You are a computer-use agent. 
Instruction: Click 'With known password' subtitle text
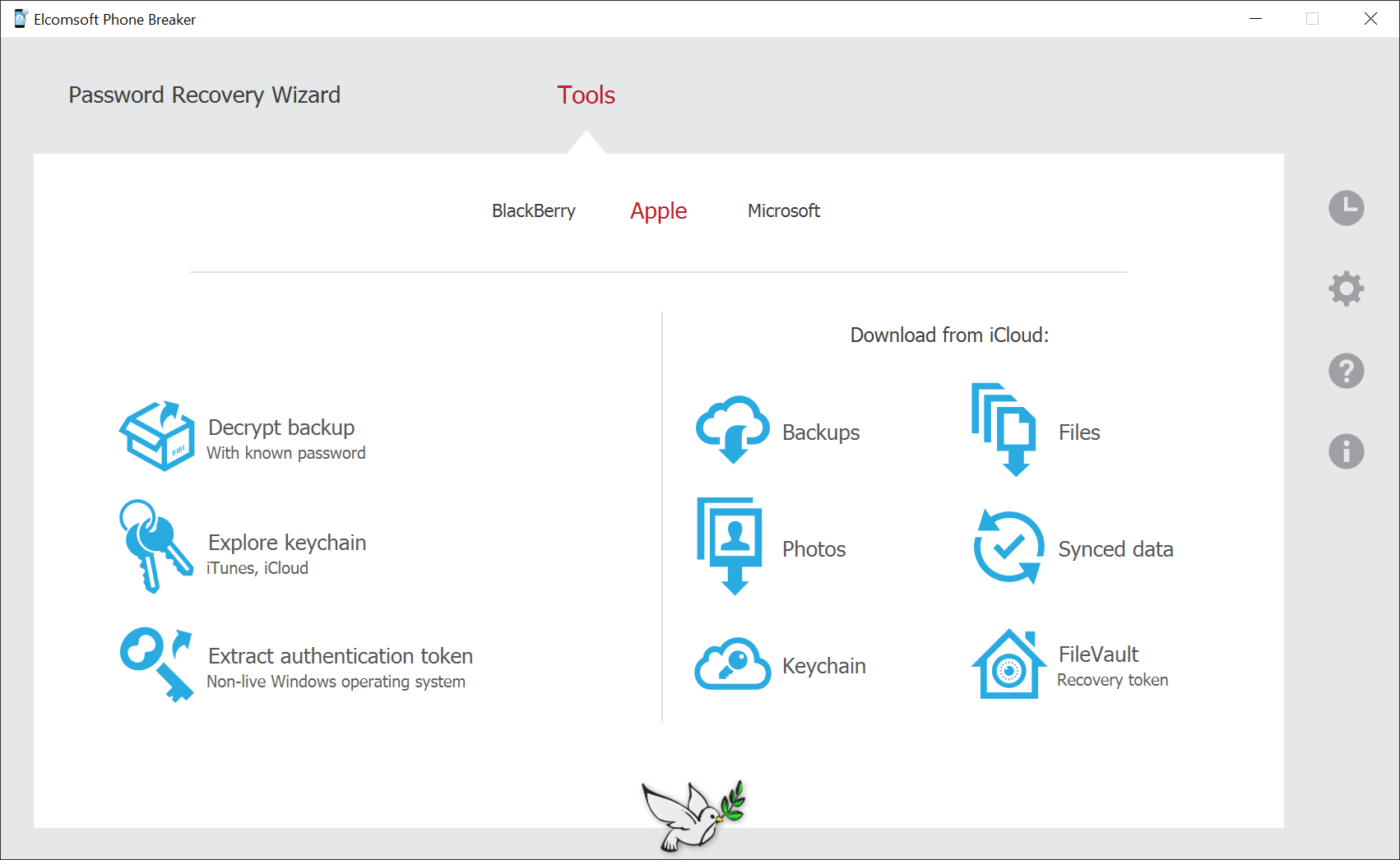(x=286, y=453)
